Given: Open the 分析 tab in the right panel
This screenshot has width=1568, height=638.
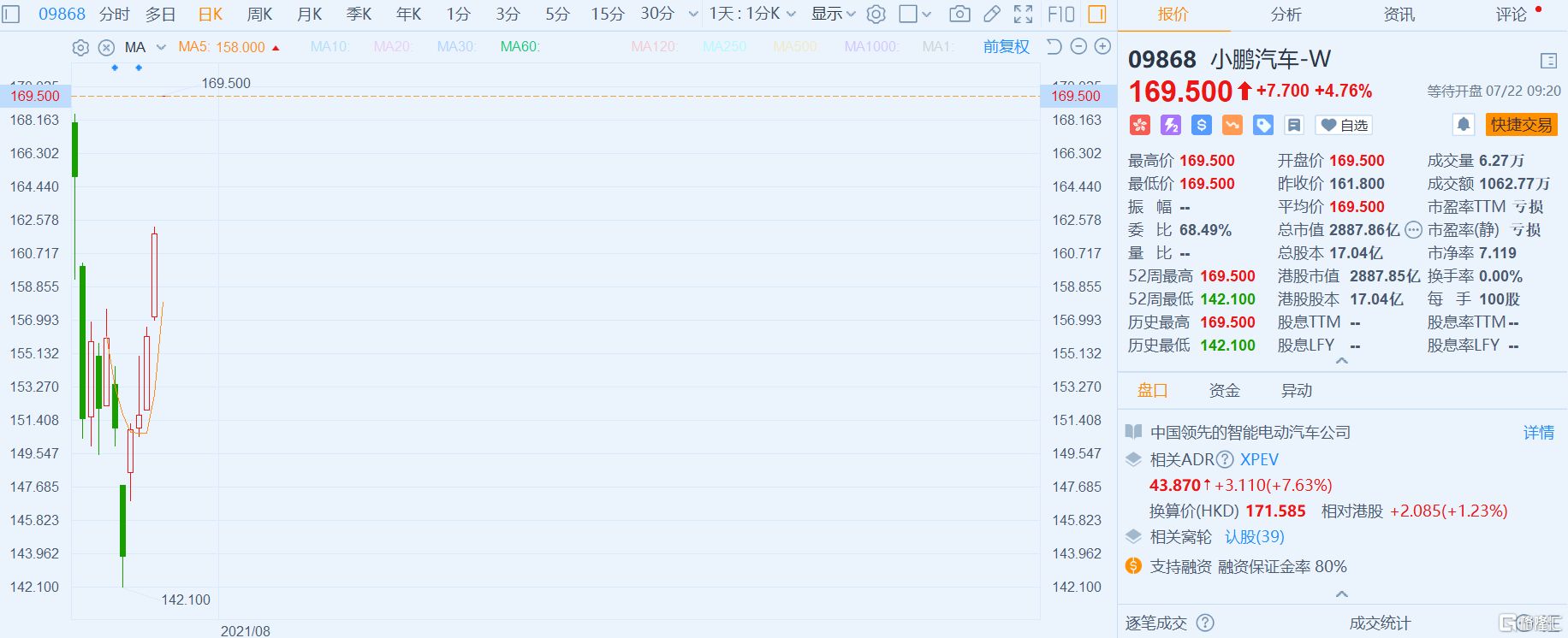Looking at the screenshot, I should coord(1286,15).
